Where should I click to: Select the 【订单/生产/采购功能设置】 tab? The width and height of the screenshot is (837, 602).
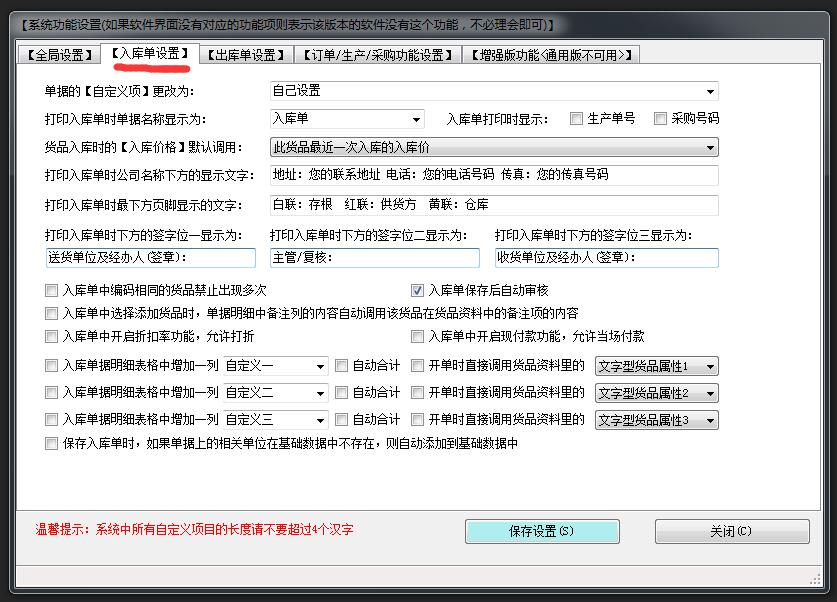coord(378,55)
